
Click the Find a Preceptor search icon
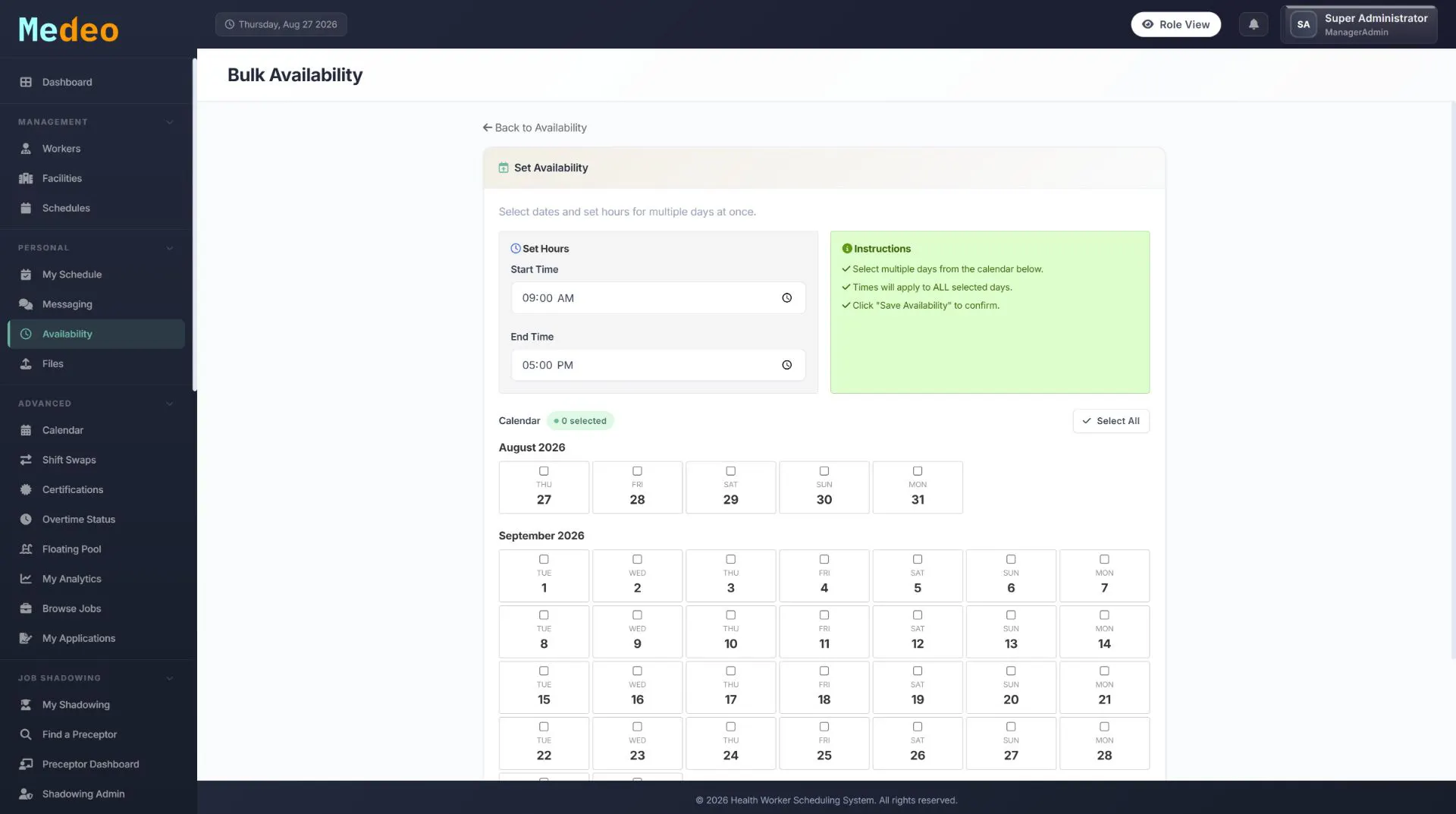click(x=26, y=734)
